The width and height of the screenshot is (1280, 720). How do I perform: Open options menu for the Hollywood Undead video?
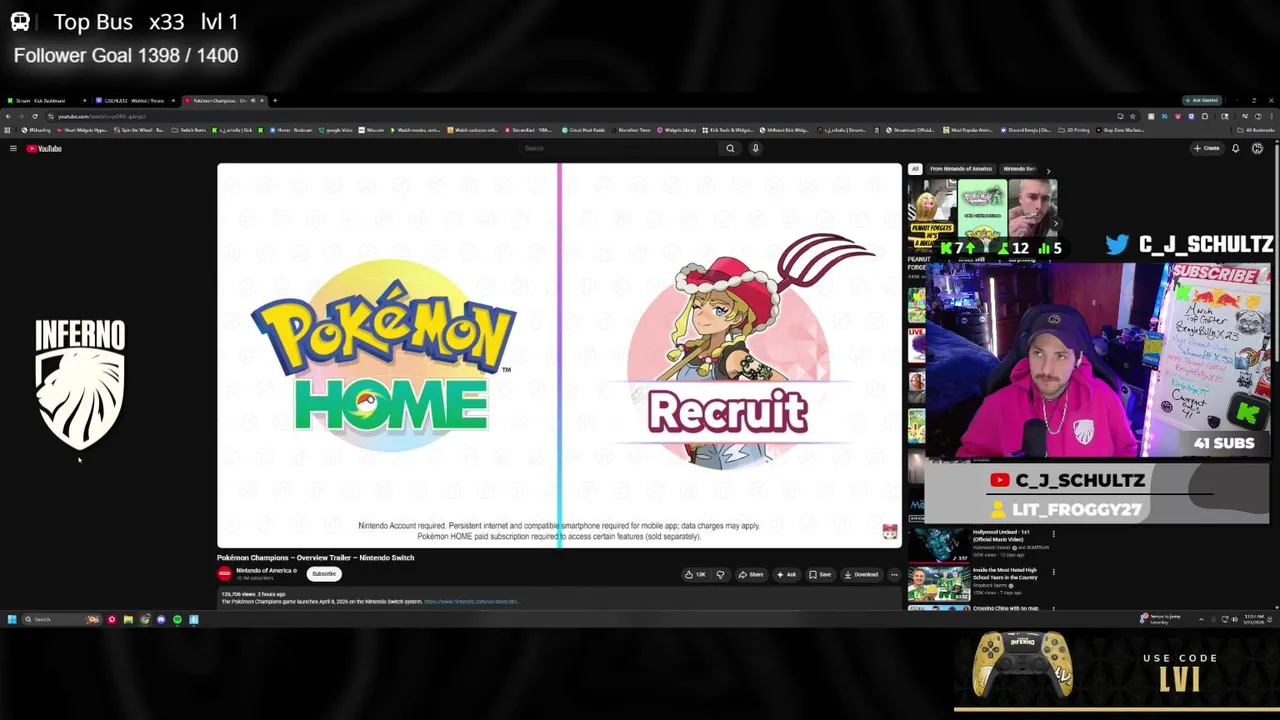coord(1054,534)
